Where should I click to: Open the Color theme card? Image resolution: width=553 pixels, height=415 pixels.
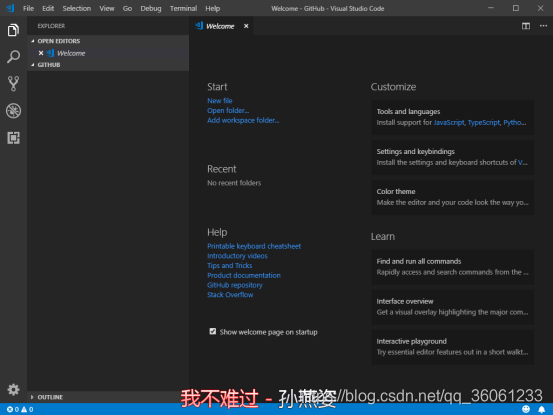coord(452,197)
